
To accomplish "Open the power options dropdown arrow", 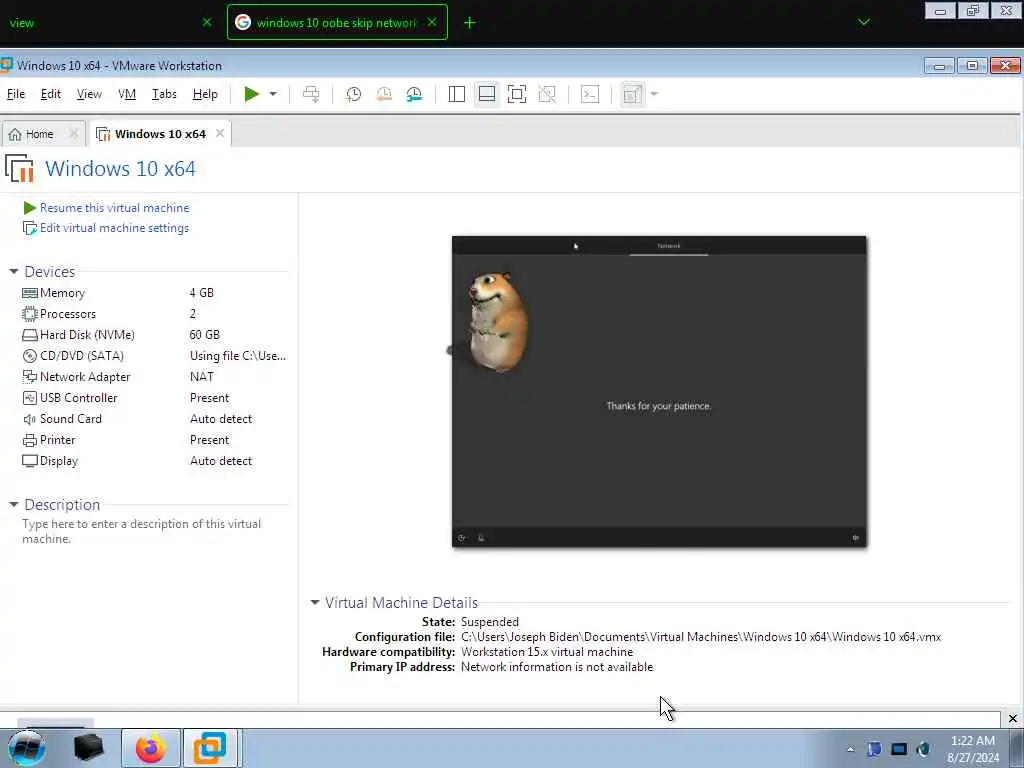I will click(x=273, y=94).
